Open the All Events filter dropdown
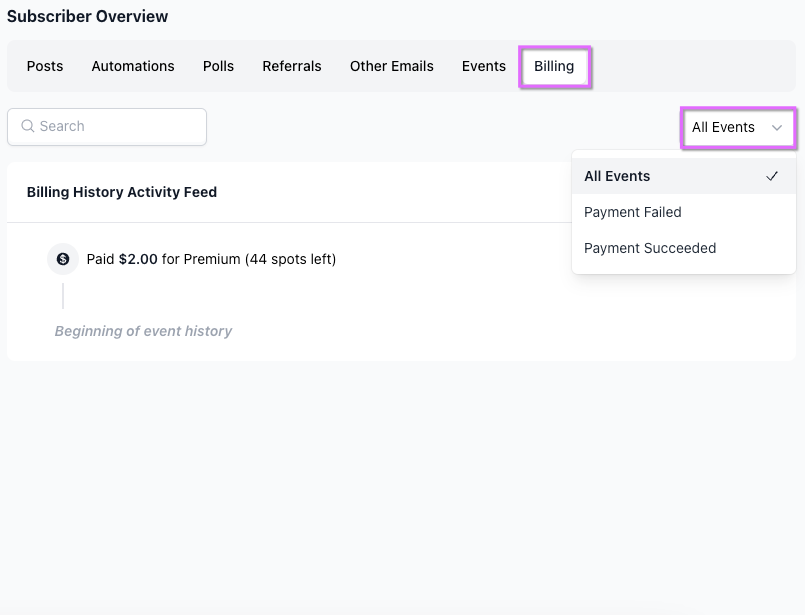 [737, 128]
